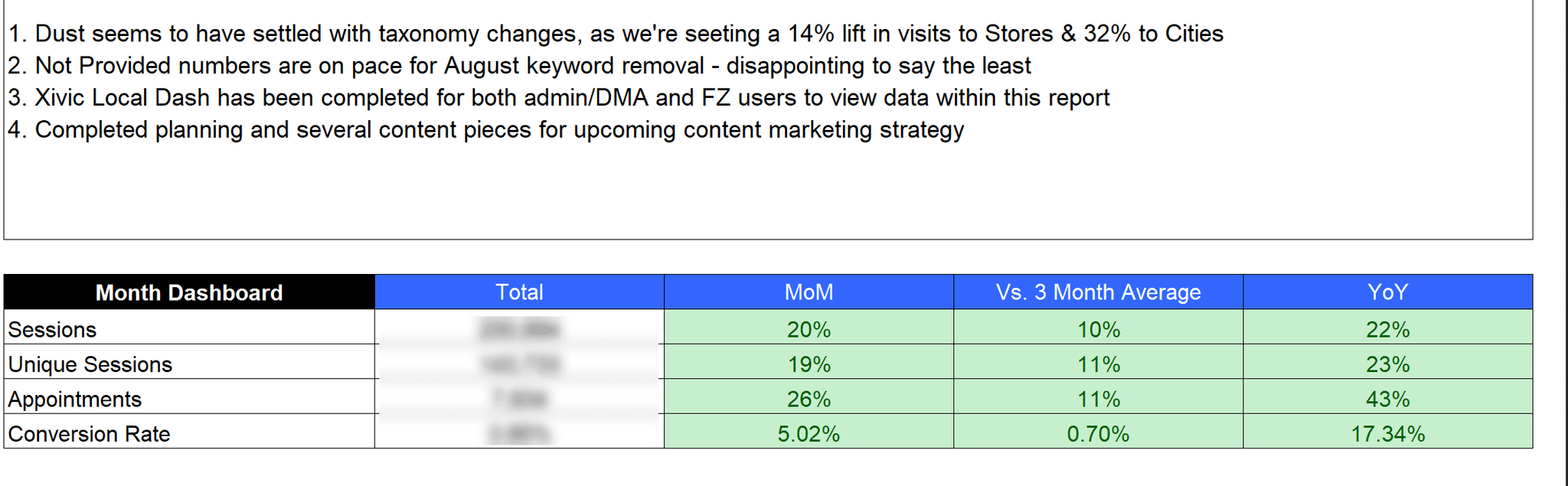Select the MoM column header
1568x486 pixels.
[x=808, y=292]
